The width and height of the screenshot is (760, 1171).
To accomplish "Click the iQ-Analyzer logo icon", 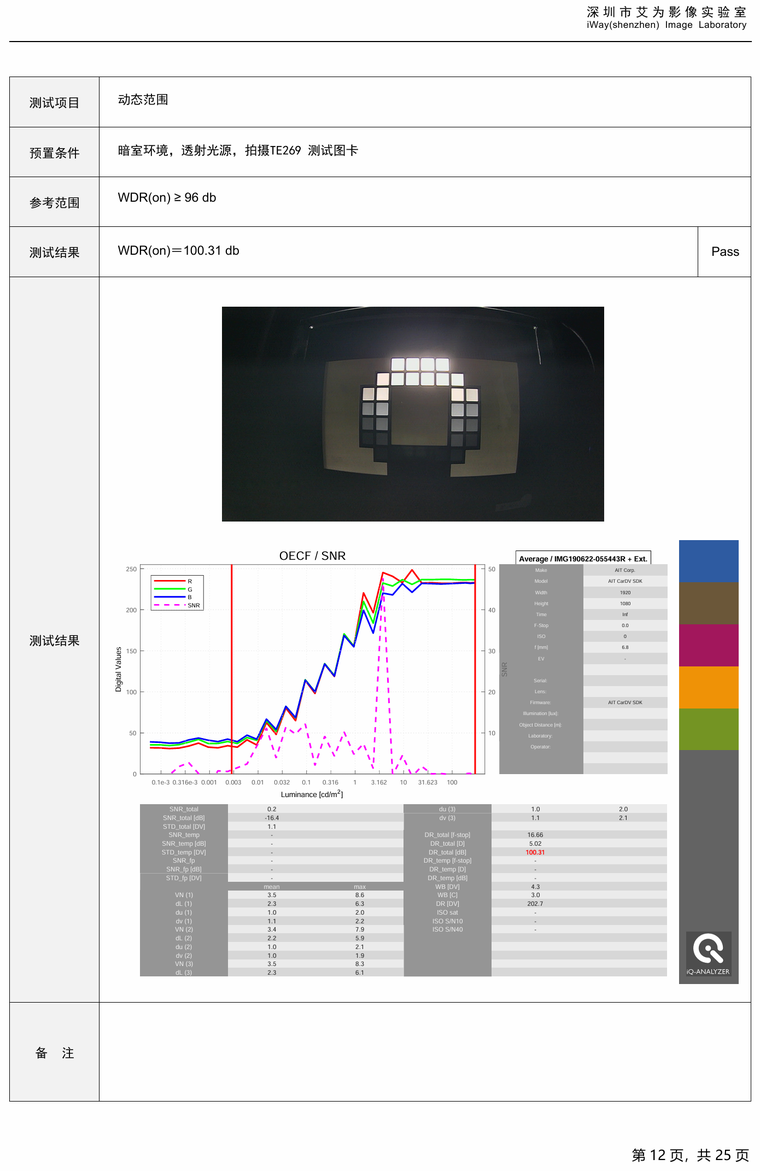I will point(708,954).
